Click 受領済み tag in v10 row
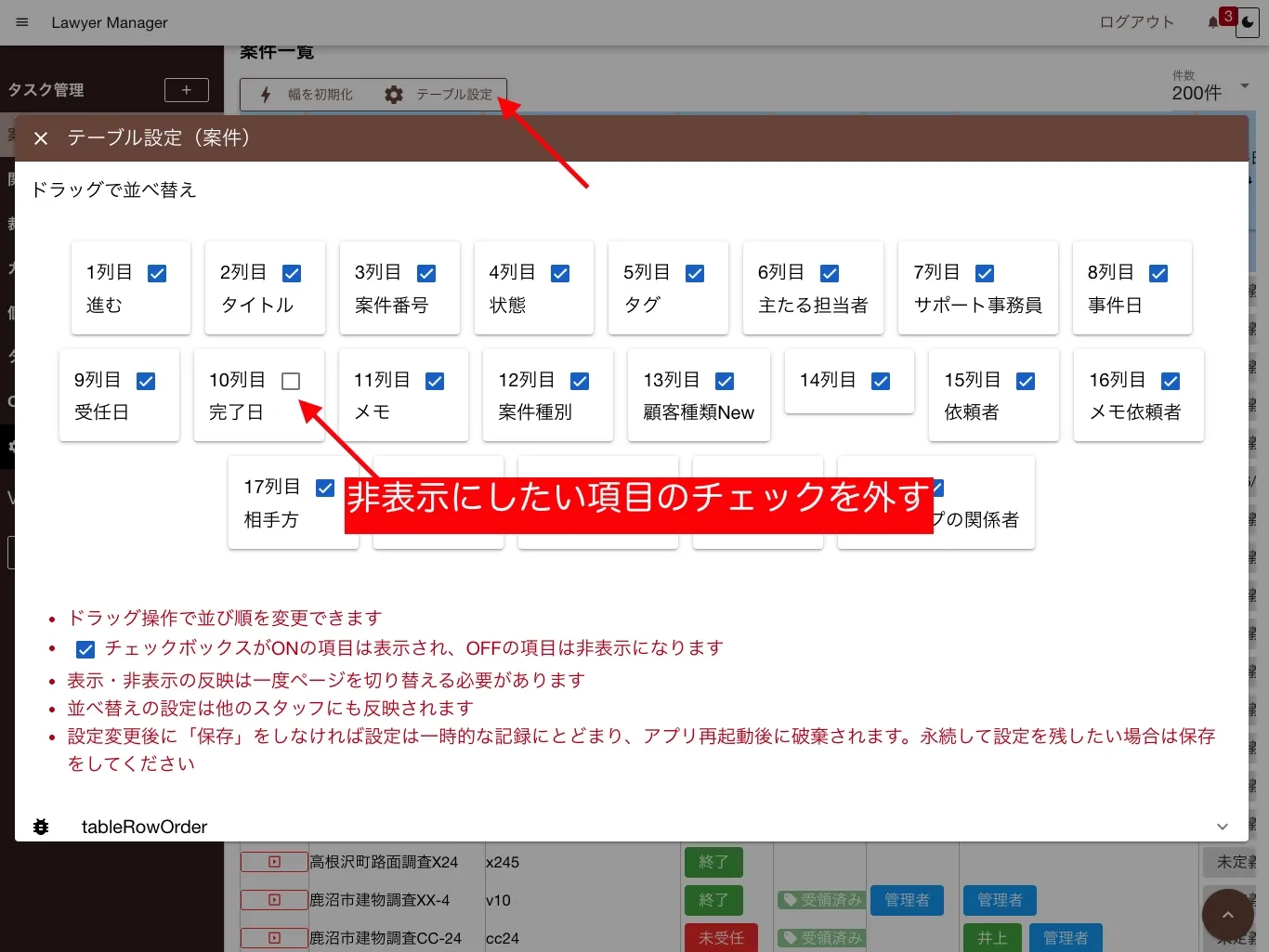The image size is (1269, 952). 821,900
